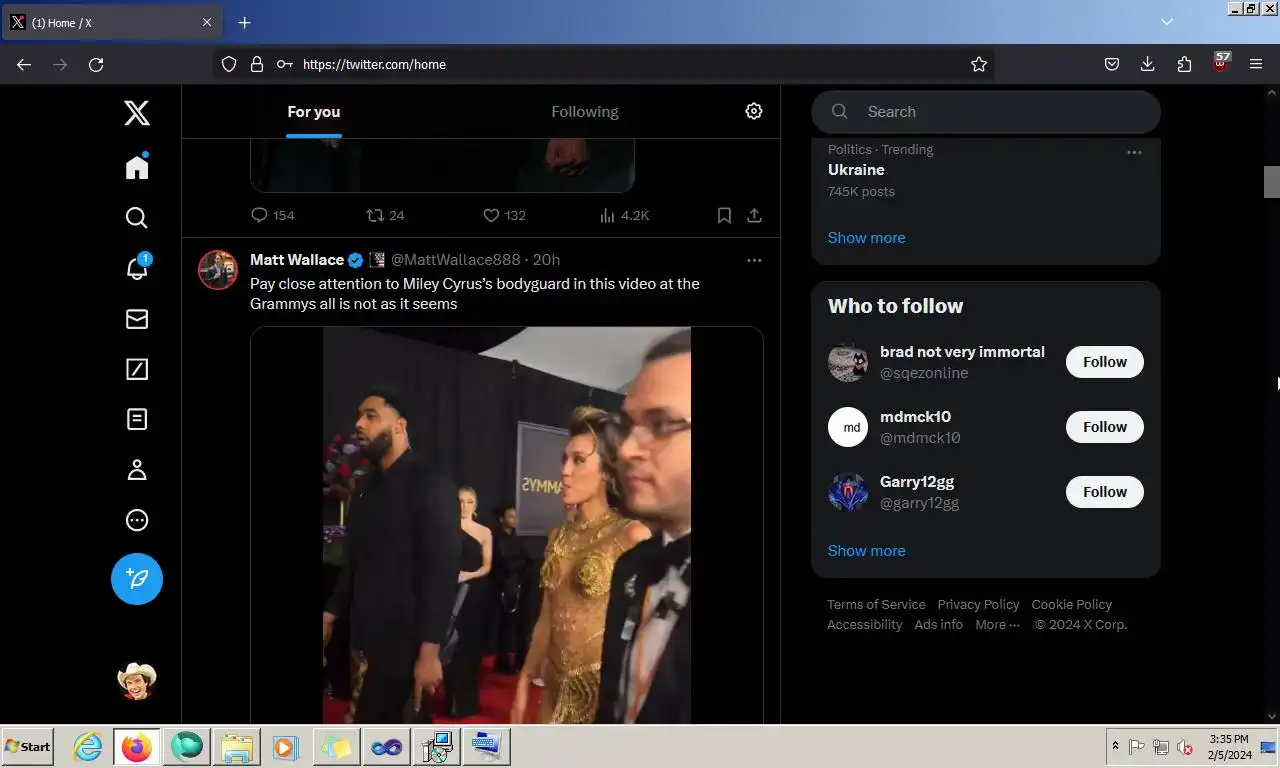Screen dimensions: 1280x768
Task: Expand the footer More menu
Action: click(998, 625)
